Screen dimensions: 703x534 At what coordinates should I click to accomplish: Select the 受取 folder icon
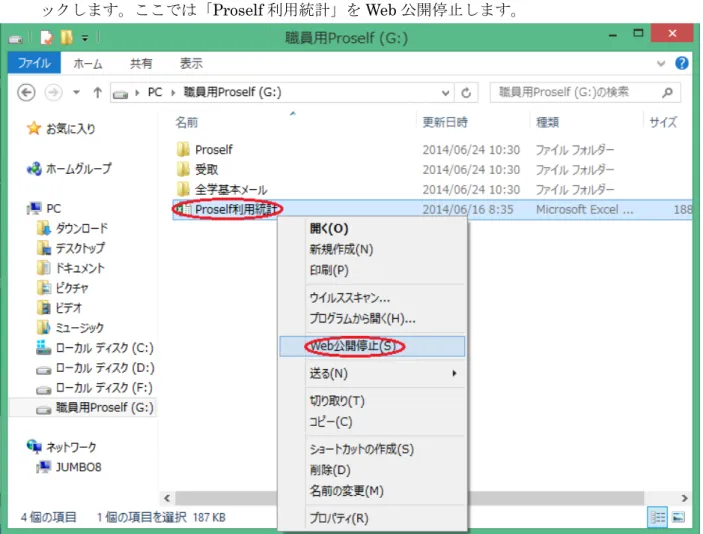[182, 169]
